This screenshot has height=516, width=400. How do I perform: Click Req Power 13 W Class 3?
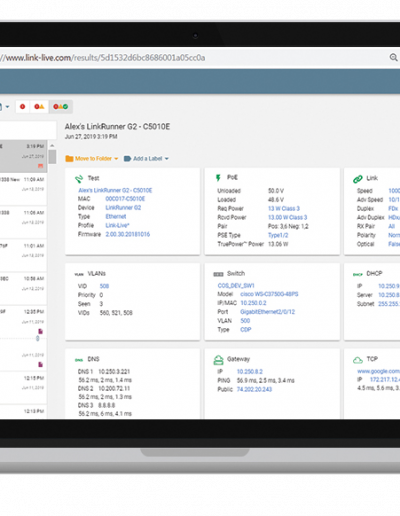[284, 208]
